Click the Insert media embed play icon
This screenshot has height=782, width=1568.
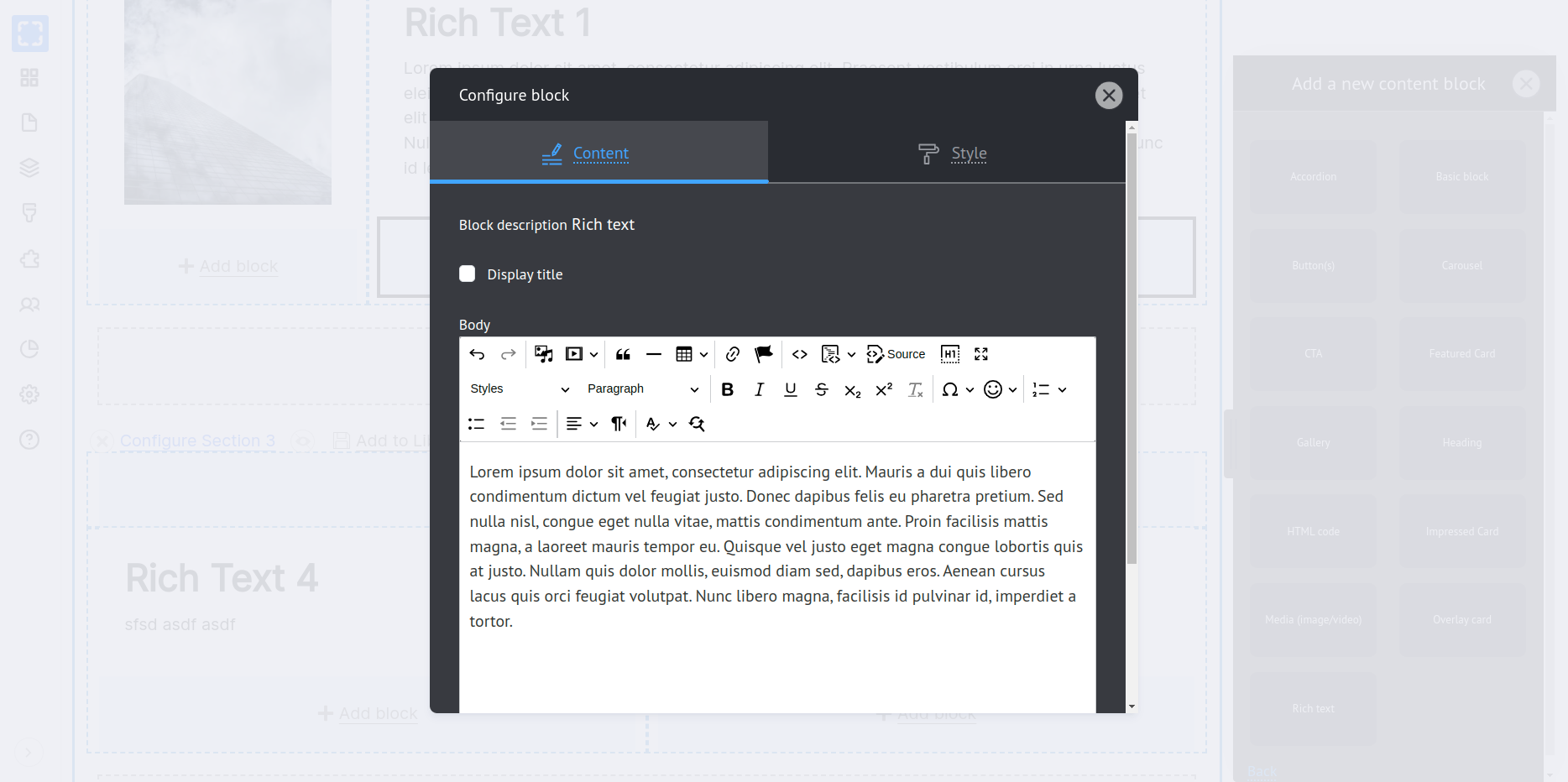(x=574, y=354)
